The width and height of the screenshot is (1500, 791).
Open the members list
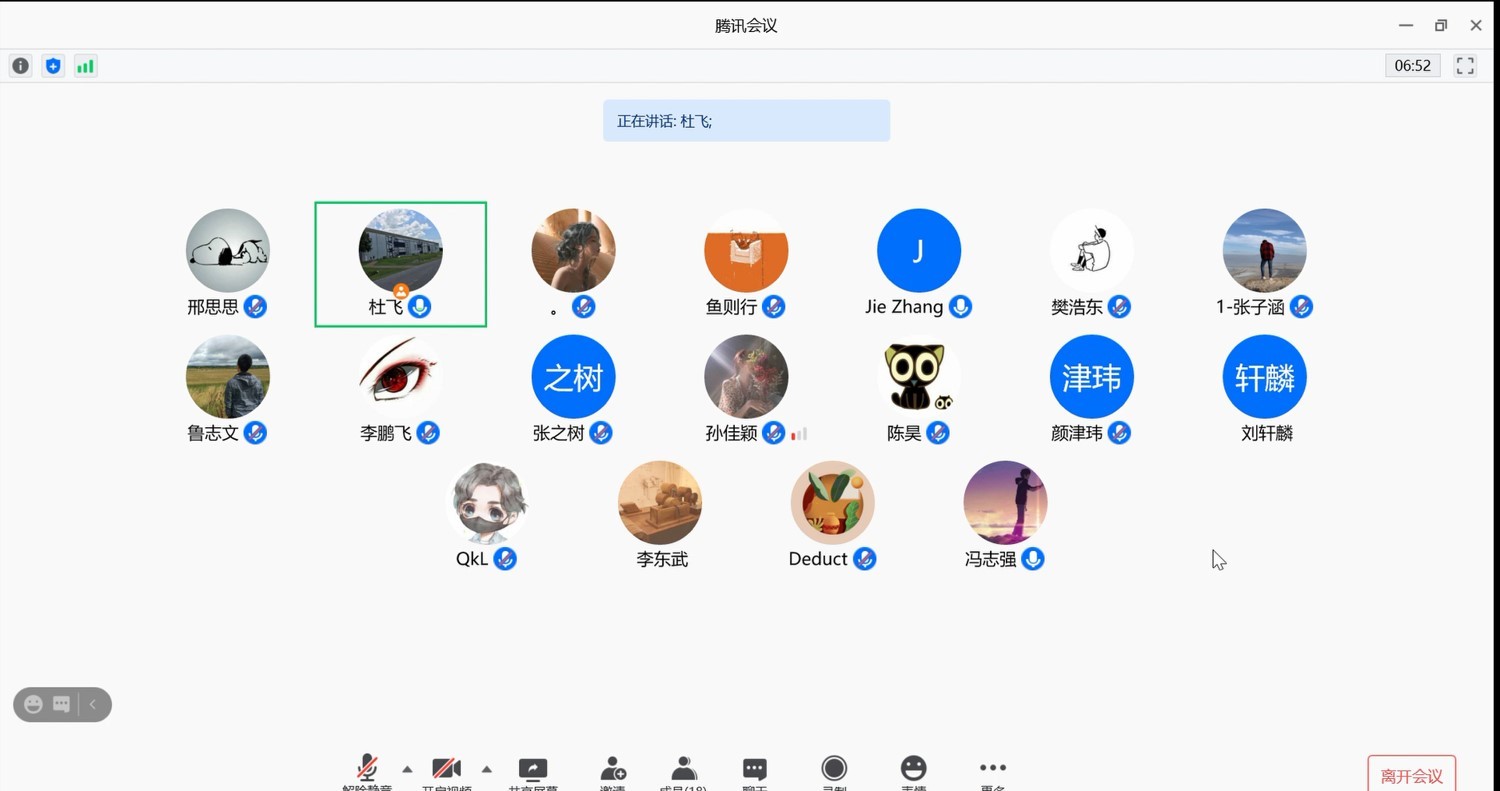(x=684, y=771)
